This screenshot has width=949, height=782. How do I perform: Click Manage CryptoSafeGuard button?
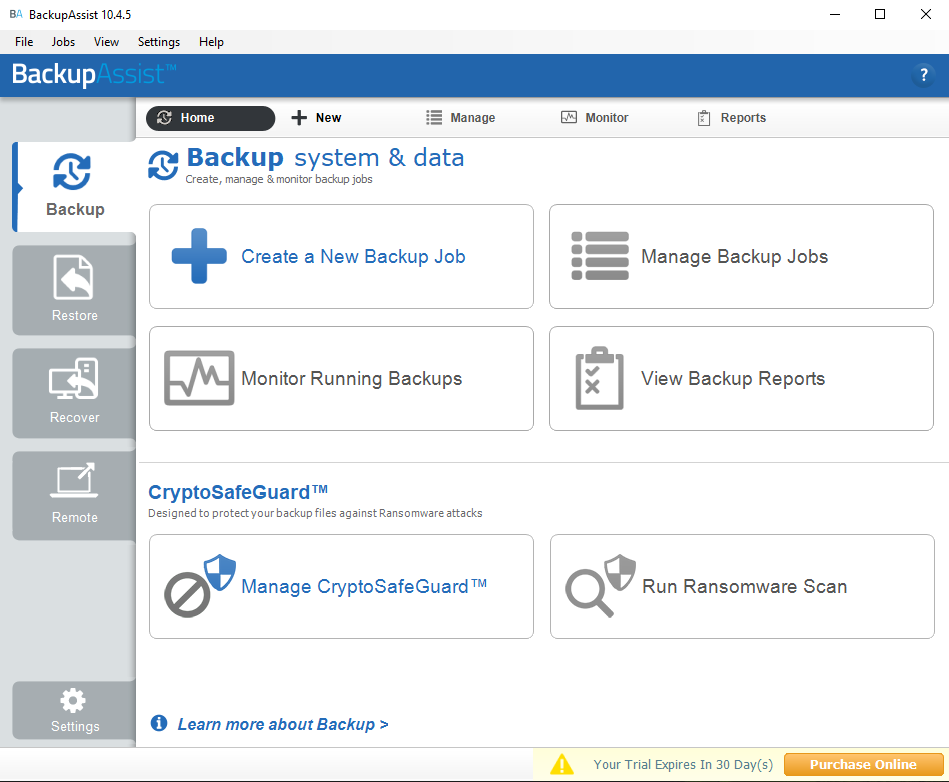(x=341, y=586)
